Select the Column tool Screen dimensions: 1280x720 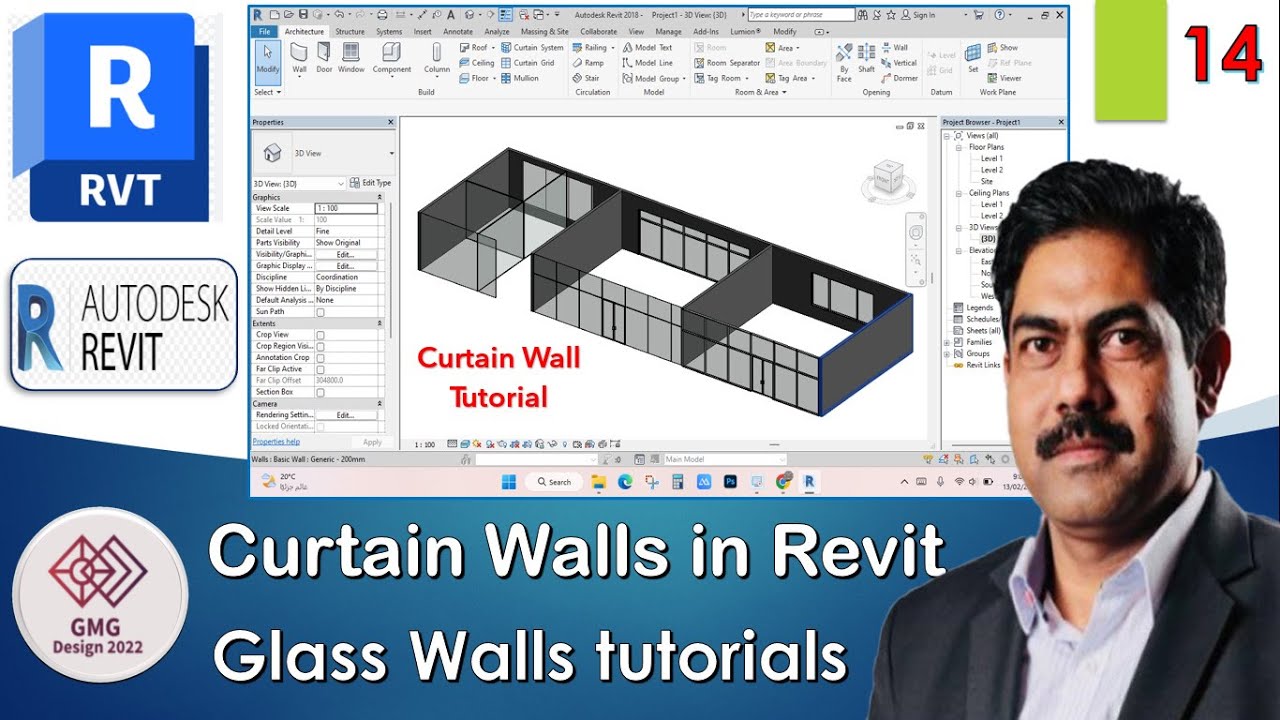point(437,58)
